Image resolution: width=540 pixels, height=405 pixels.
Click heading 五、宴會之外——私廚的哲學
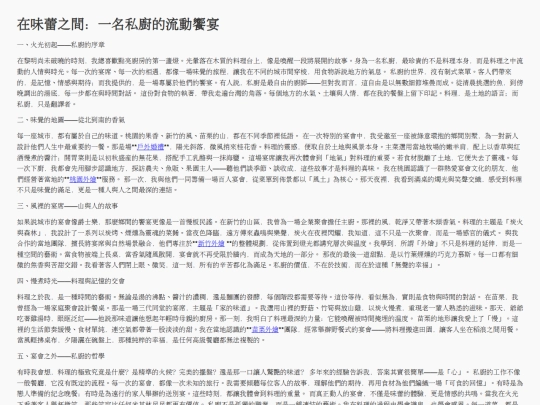coord(61,356)
